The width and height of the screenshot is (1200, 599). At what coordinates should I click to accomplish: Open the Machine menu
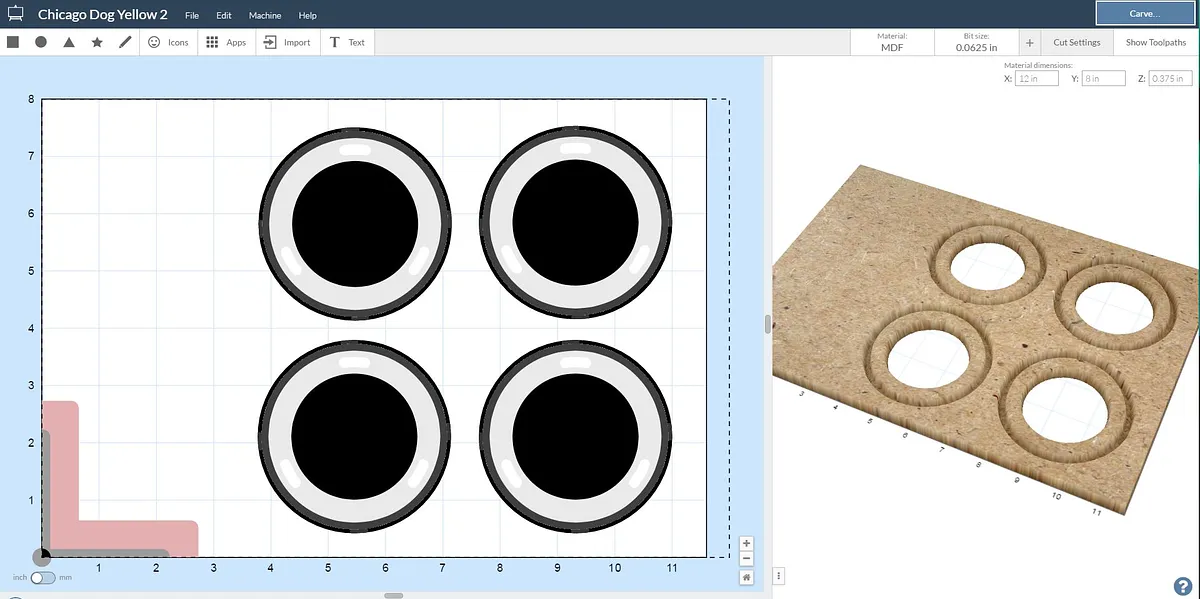[x=264, y=15]
